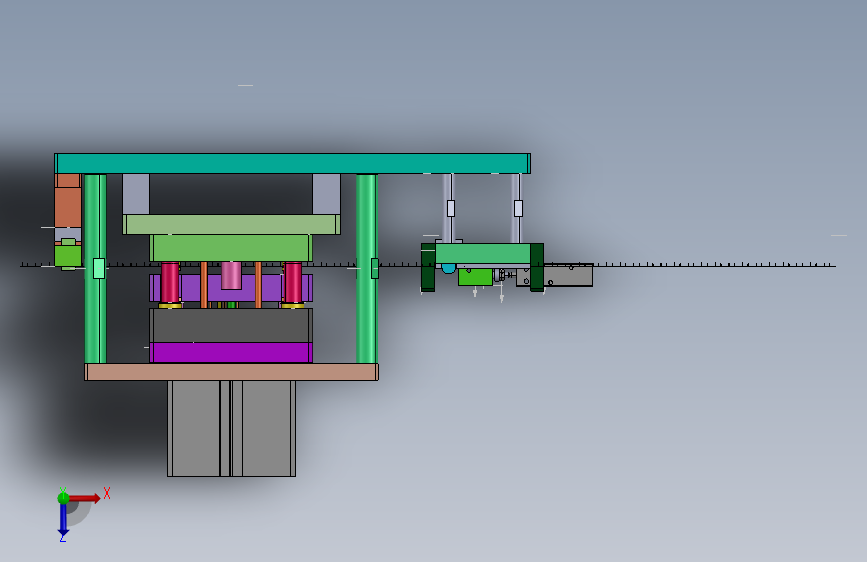This screenshot has width=867, height=562.
Task: Click the green Y axis origin ball of the triad
Action: (x=63, y=498)
